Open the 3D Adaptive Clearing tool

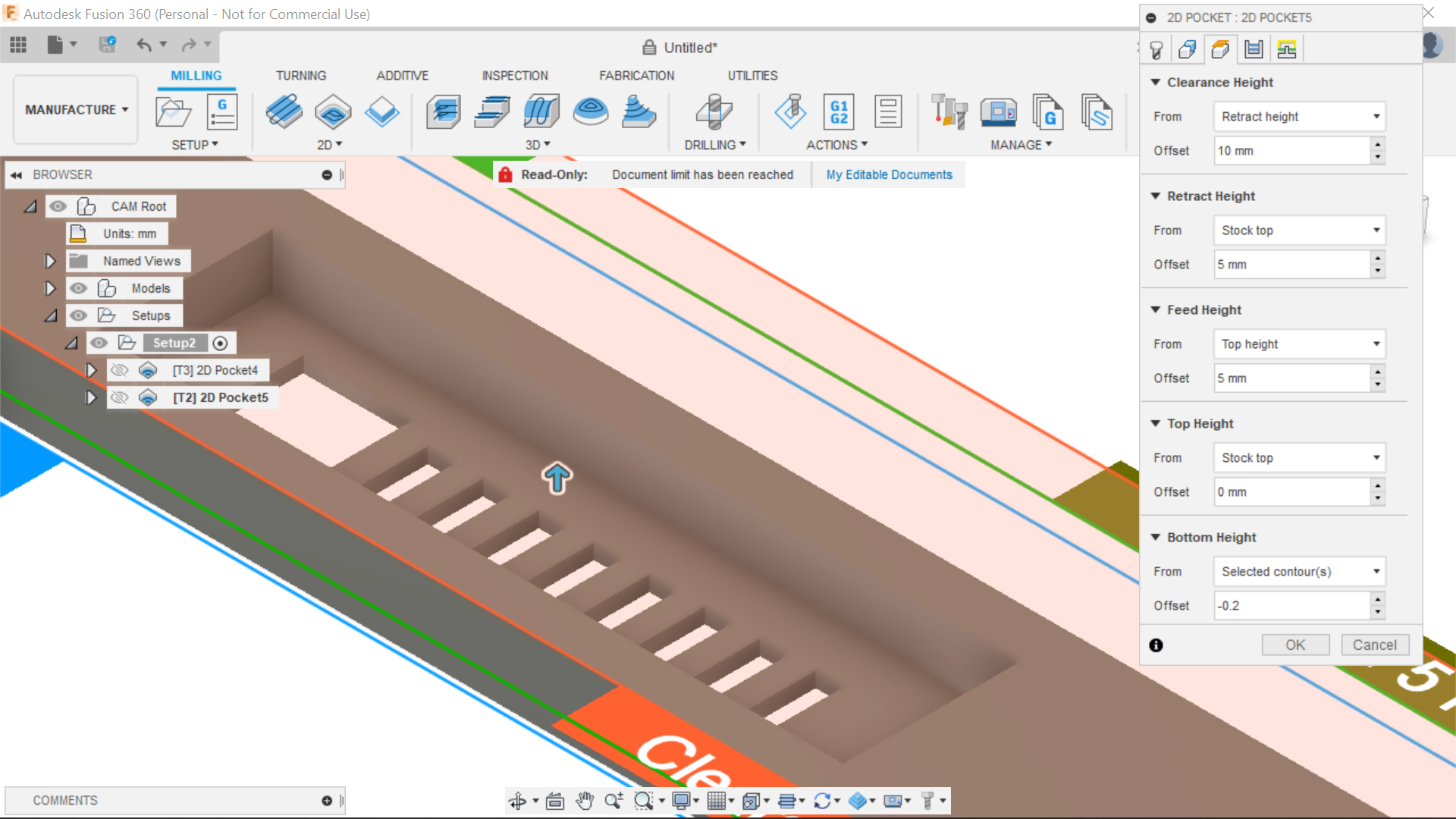[444, 111]
